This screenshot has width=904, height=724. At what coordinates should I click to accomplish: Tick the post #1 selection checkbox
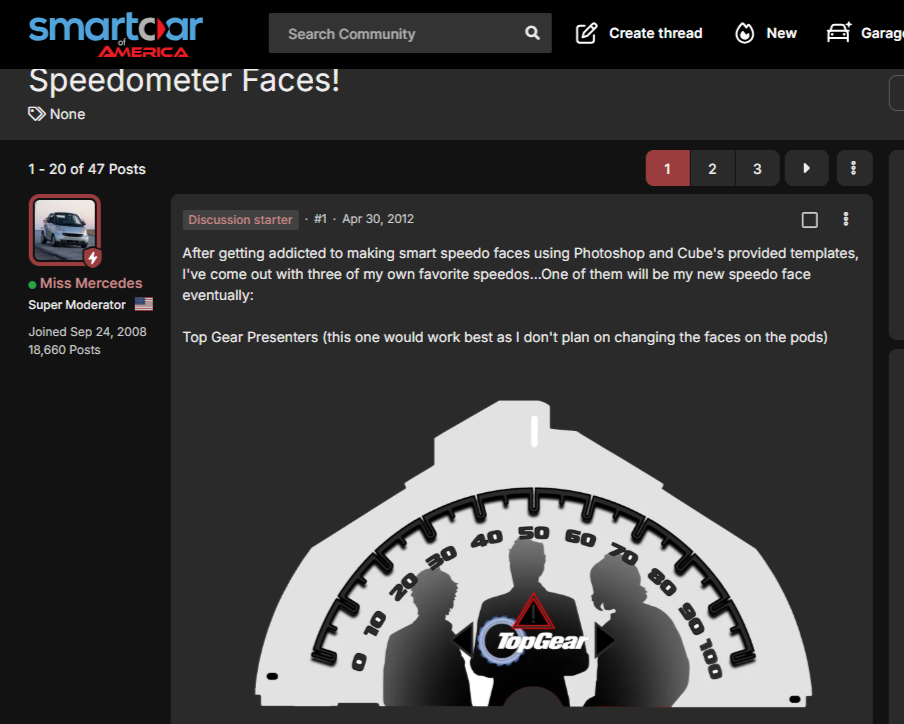[x=810, y=220]
